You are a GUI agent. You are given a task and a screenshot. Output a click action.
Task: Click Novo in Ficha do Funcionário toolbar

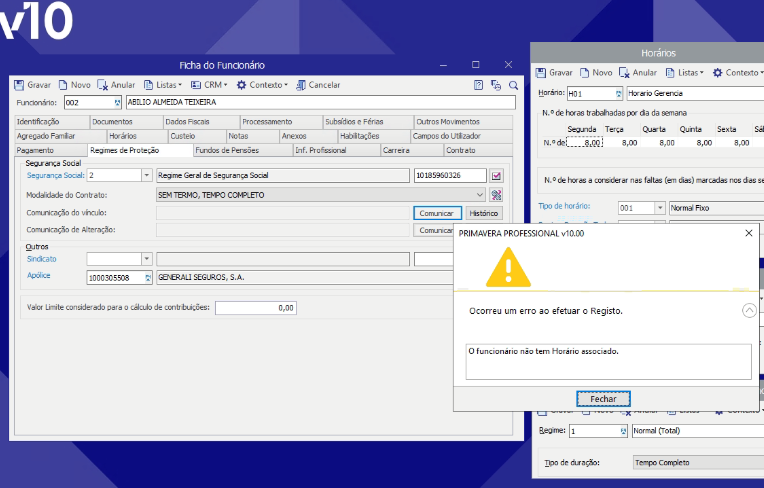point(74,85)
